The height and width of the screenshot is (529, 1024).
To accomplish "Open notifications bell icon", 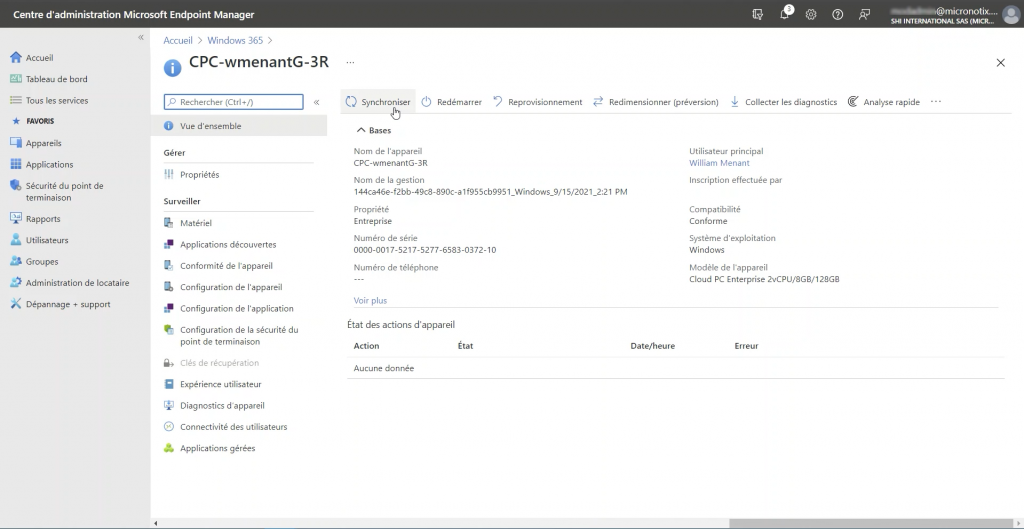I will (x=785, y=14).
